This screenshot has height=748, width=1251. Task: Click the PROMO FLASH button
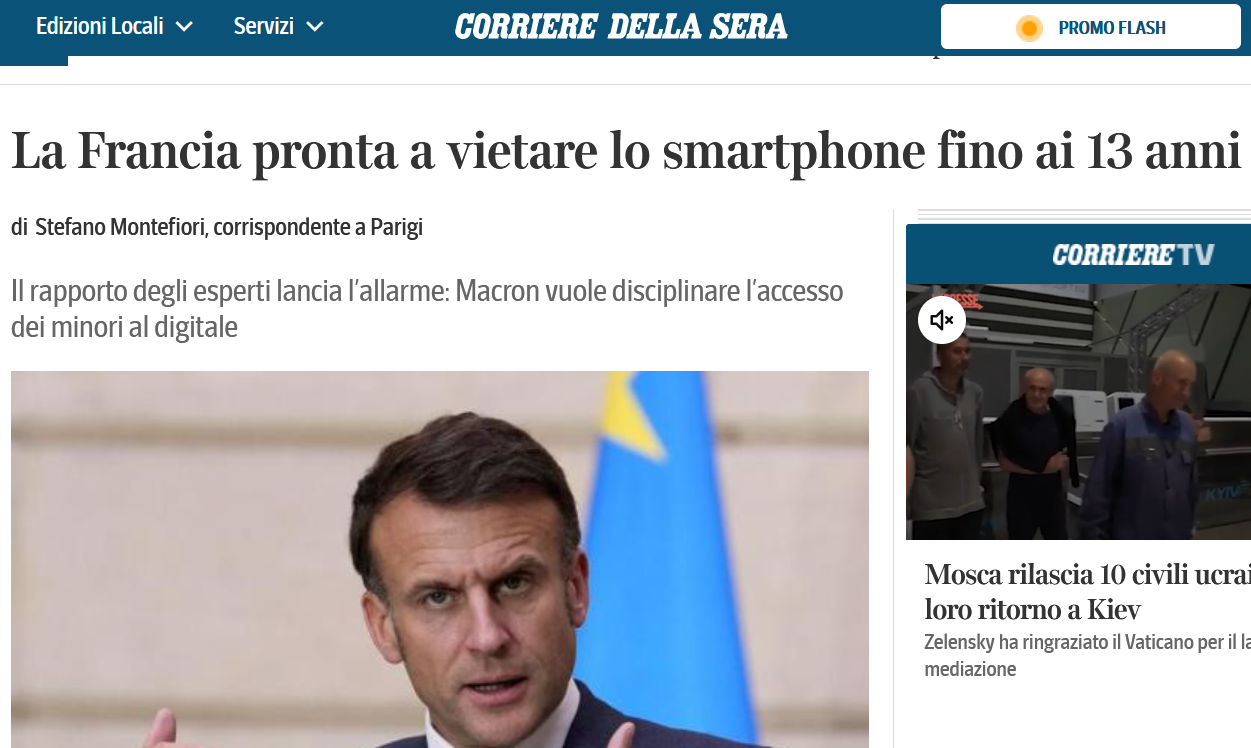[x=1091, y=27]
